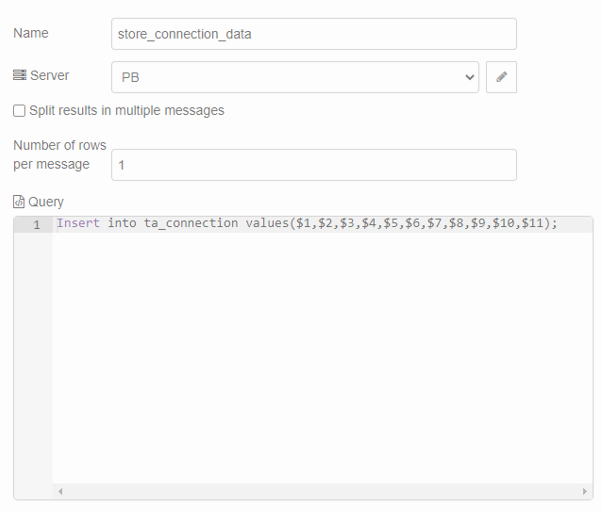The width and height of the screenshot is (602, 513).
Task: Click the Name field with store_connection_data
Action: [313, 34]
